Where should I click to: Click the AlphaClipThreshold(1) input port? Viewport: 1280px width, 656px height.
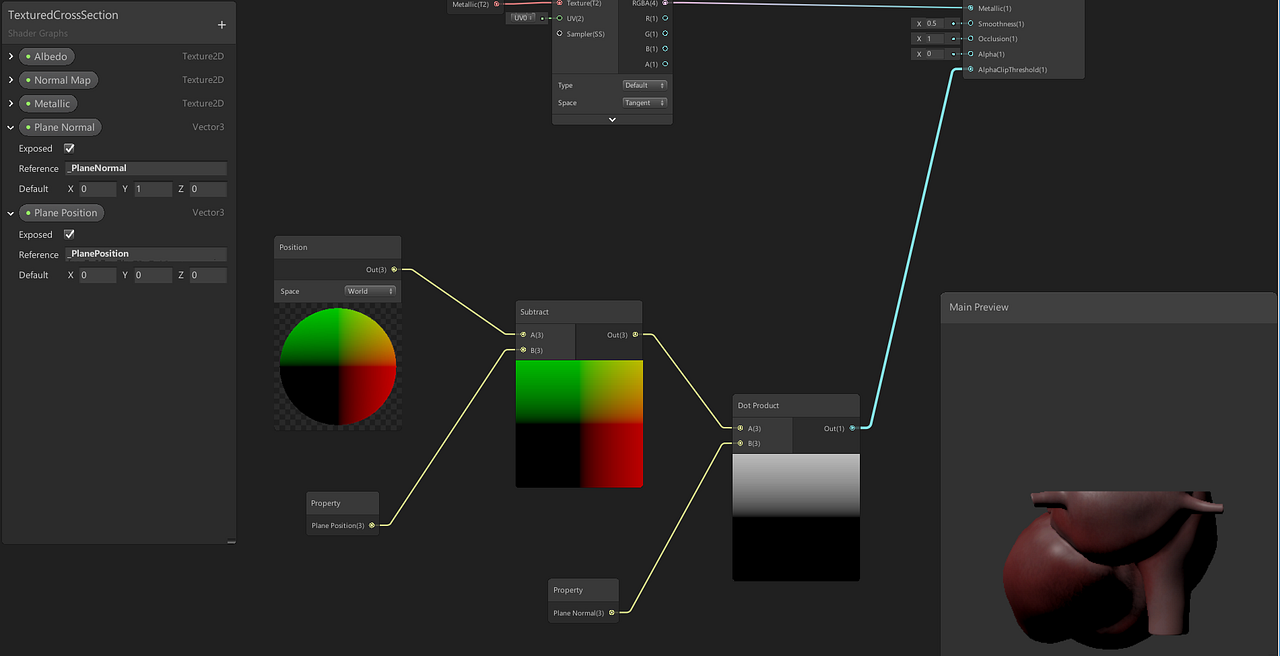(968, 69)
